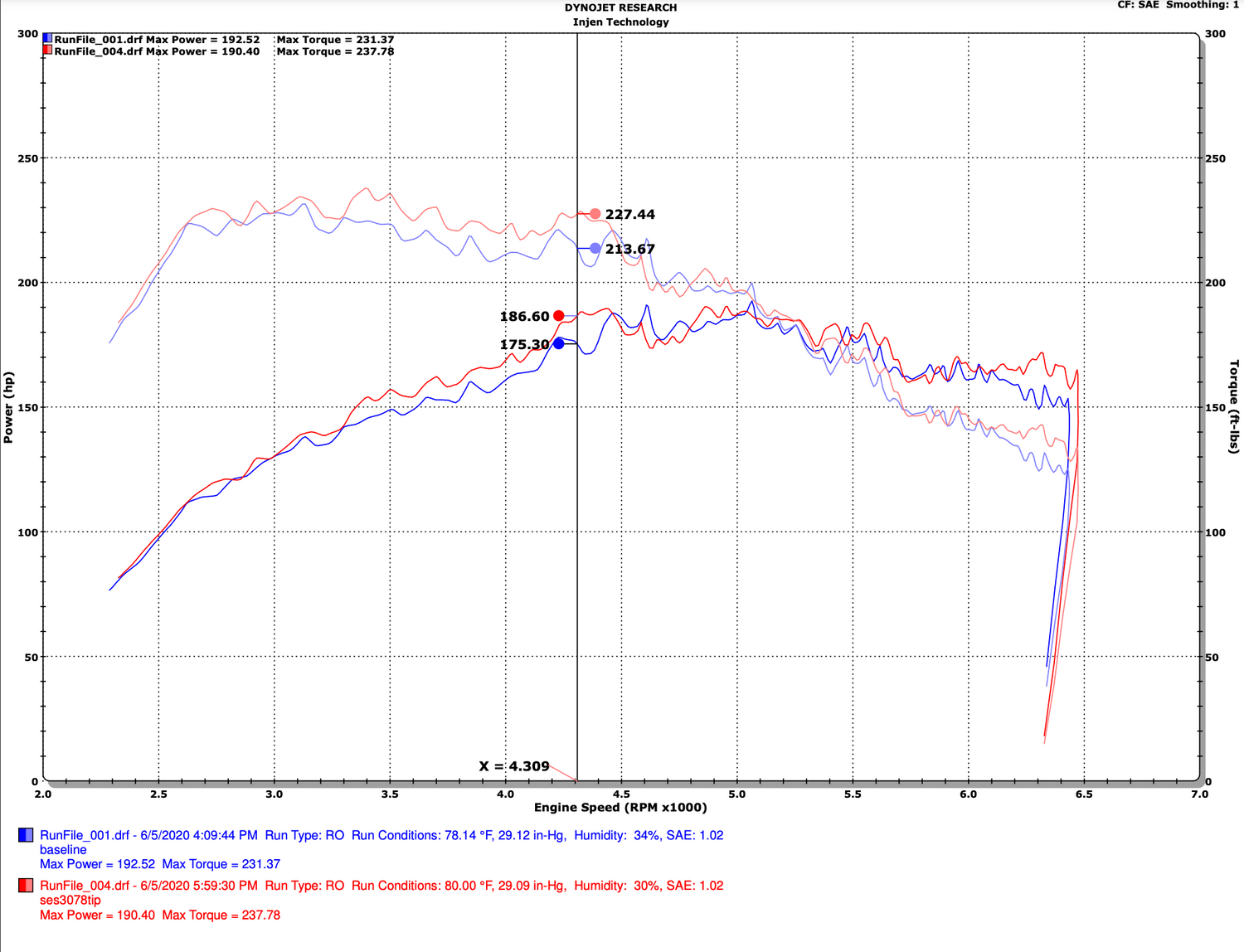Screen dimensions: 1244x952
Task: Click the blue RunFile_001 swatch in top legend
Action: click(x=48, y=39)
